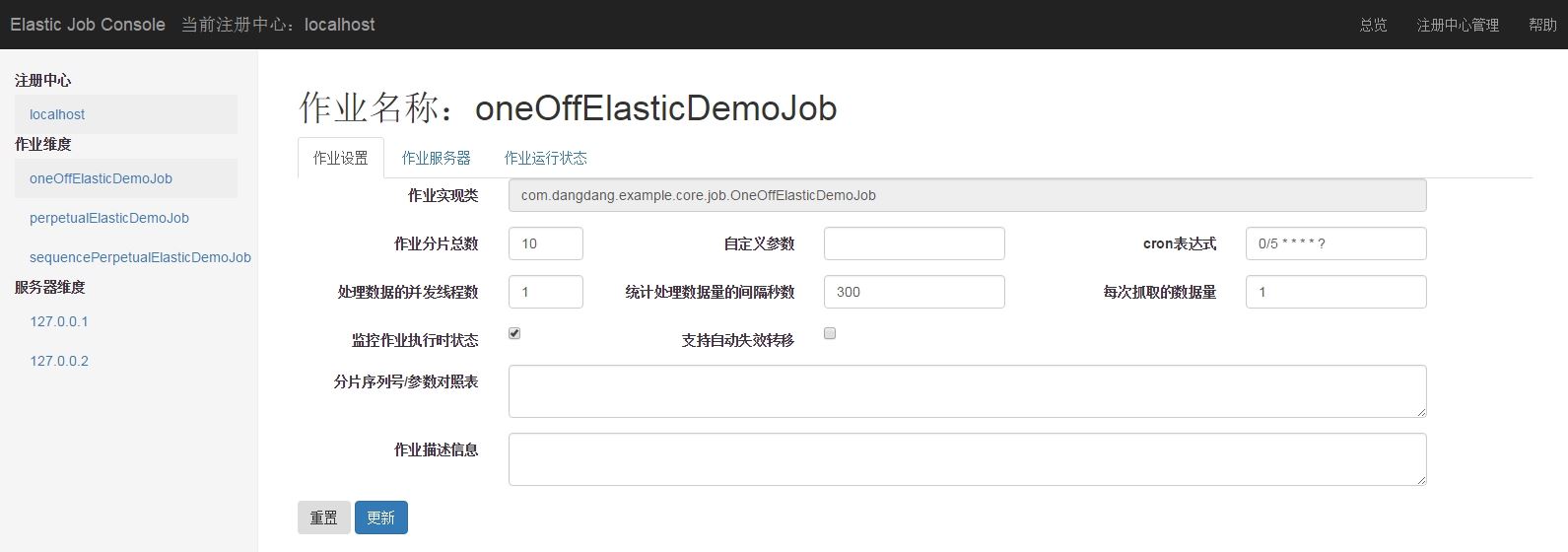
Task: Select localhost registry center in sidebar
Action: pyautogui.click(x=126, y=114)
